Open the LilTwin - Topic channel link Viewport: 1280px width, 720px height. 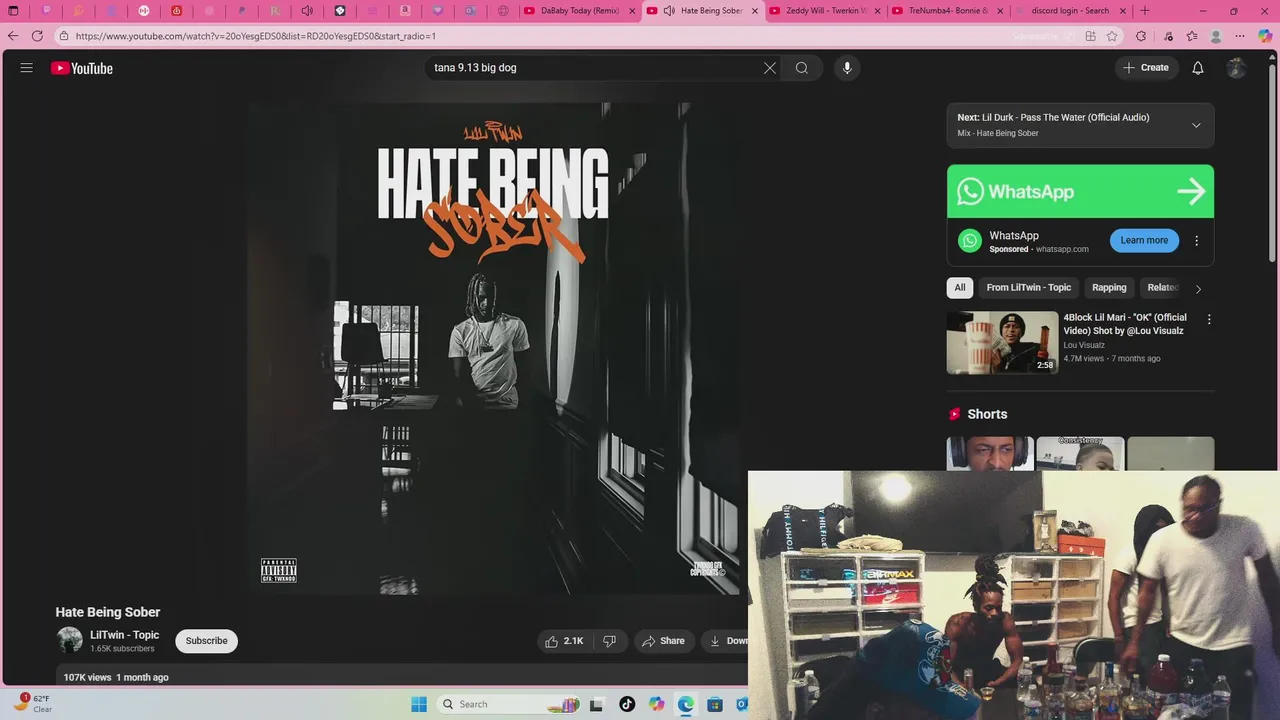pos(125,635)
